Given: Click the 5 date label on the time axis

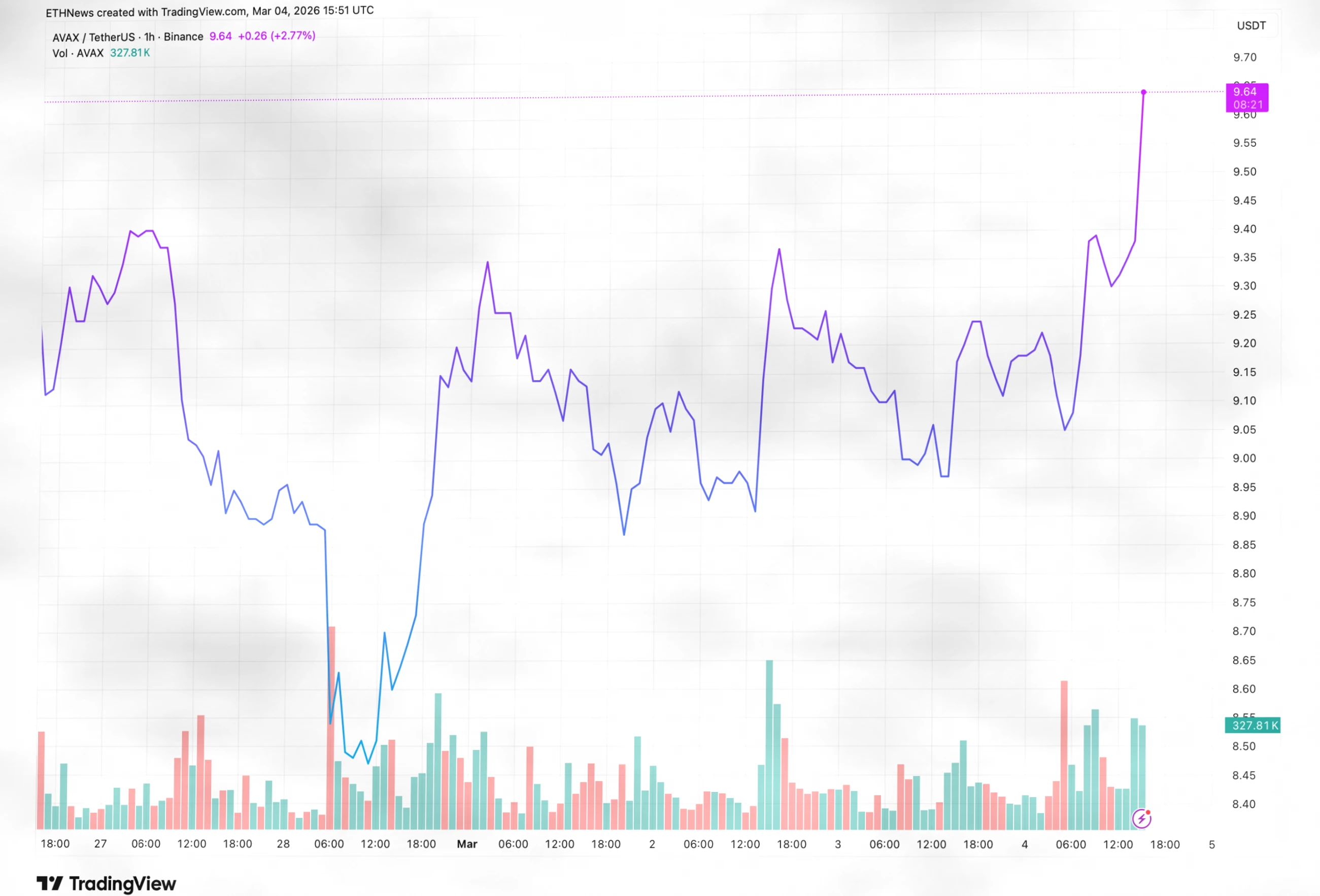Looking at the screenshot, I should pyautogui.click(x=1211, y=844).
